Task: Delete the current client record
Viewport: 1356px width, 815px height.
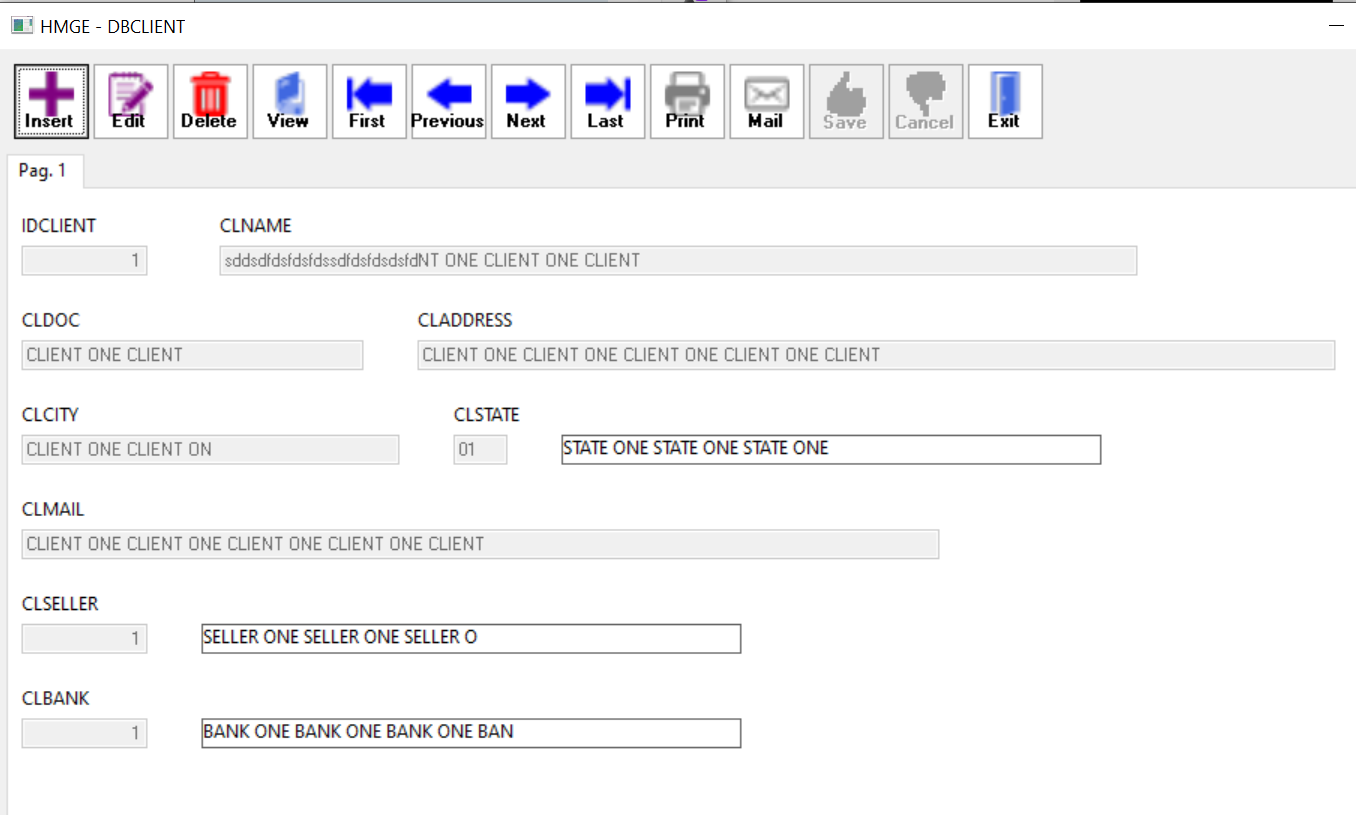Action: point(210,102)
